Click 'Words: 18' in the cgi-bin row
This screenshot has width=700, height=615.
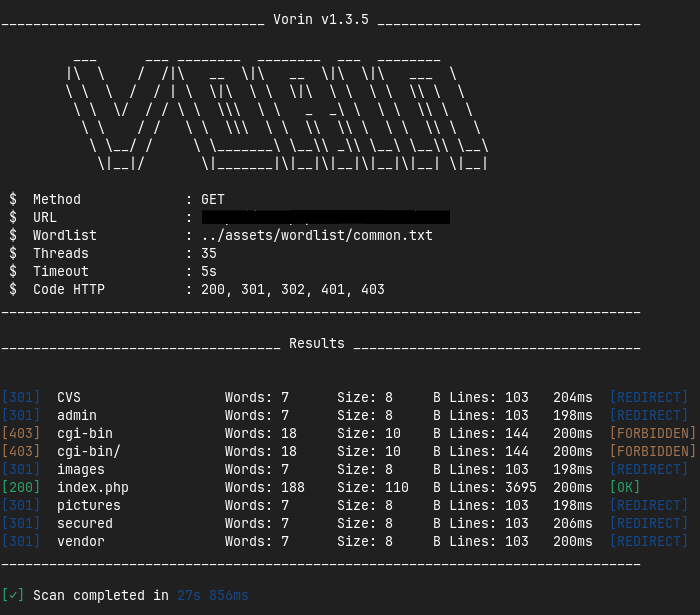click(x=261, y=433)
